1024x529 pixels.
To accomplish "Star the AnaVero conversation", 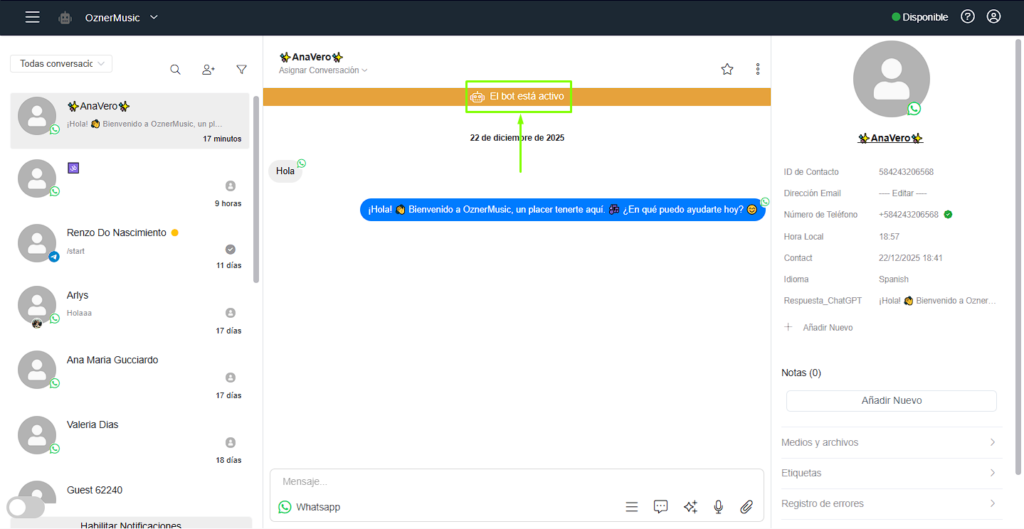I will point(727,69).
